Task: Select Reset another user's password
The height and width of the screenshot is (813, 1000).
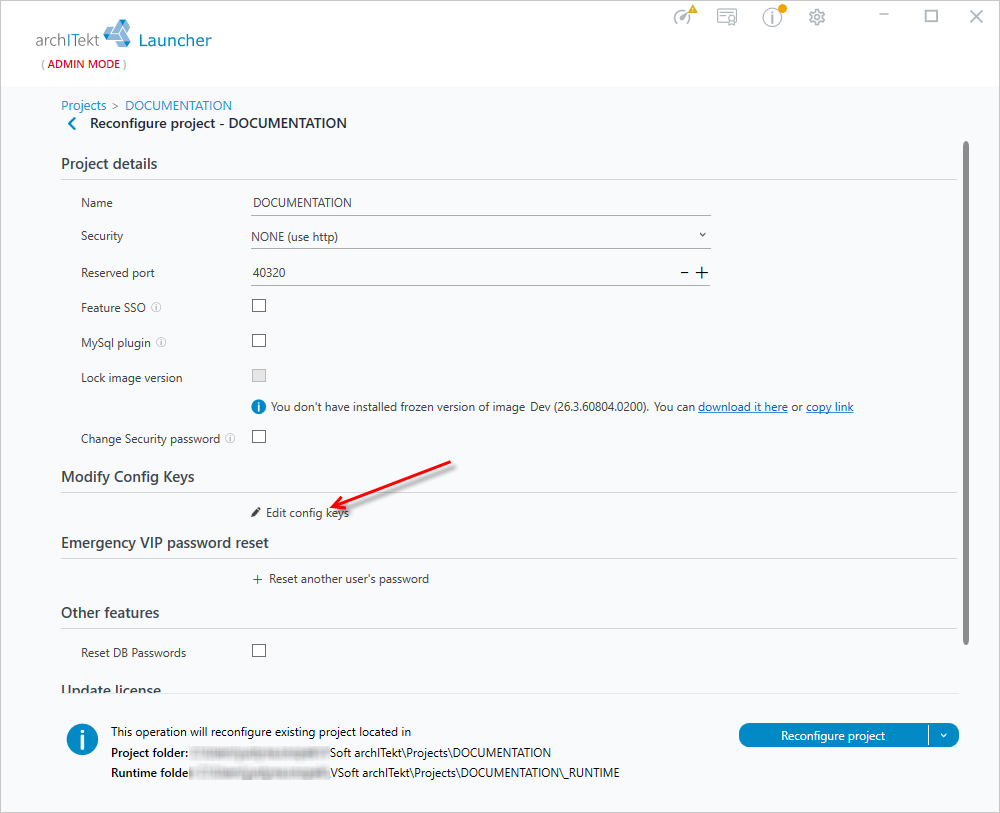Action: [x=341, y=579]
